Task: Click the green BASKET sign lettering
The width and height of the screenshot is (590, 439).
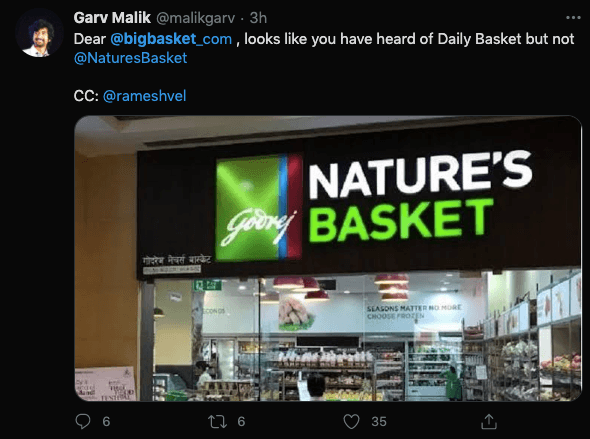Action: pyautogui.click(x=401, y=220)
